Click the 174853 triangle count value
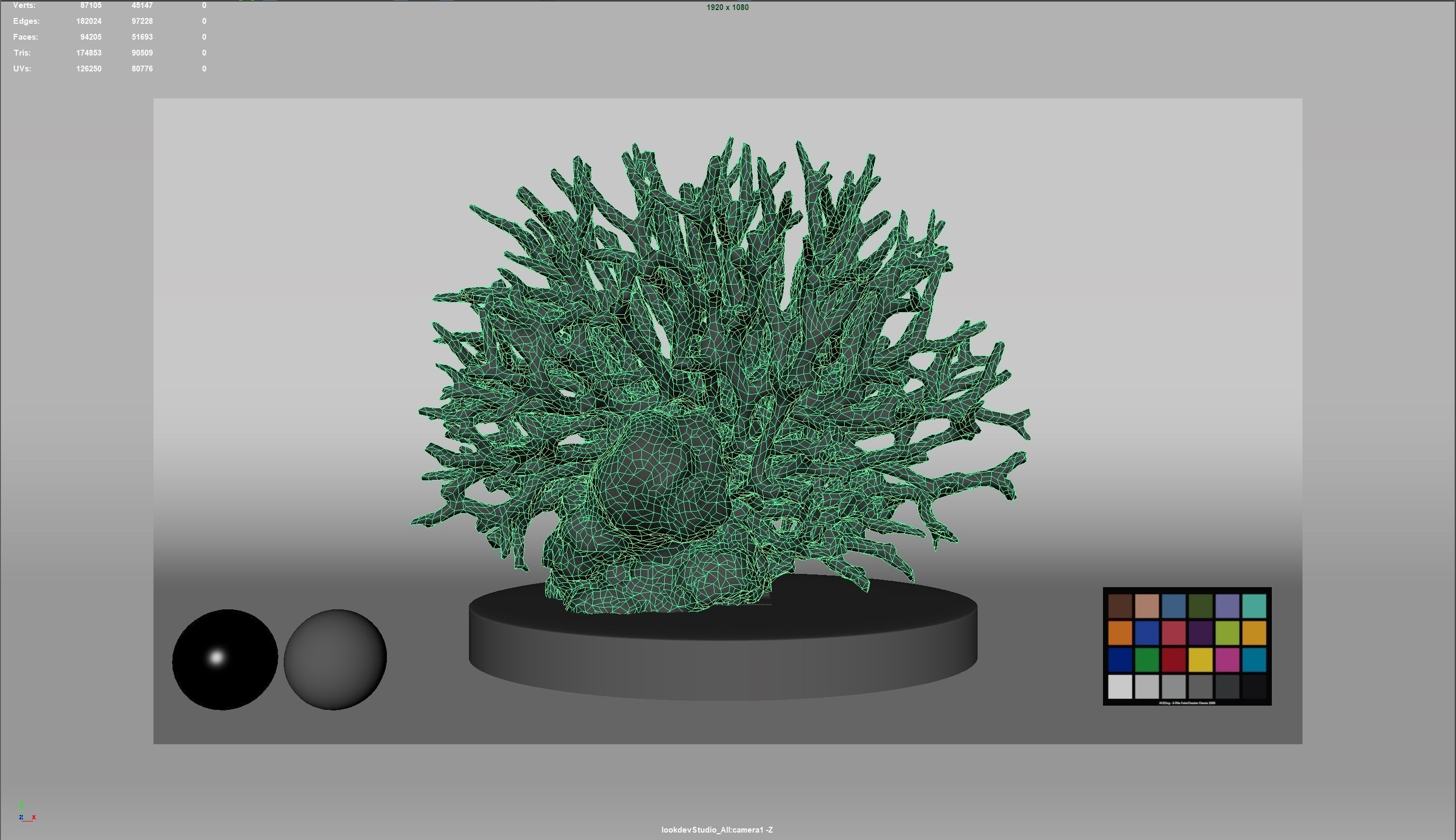The image size is (1456, 840). 89,53
